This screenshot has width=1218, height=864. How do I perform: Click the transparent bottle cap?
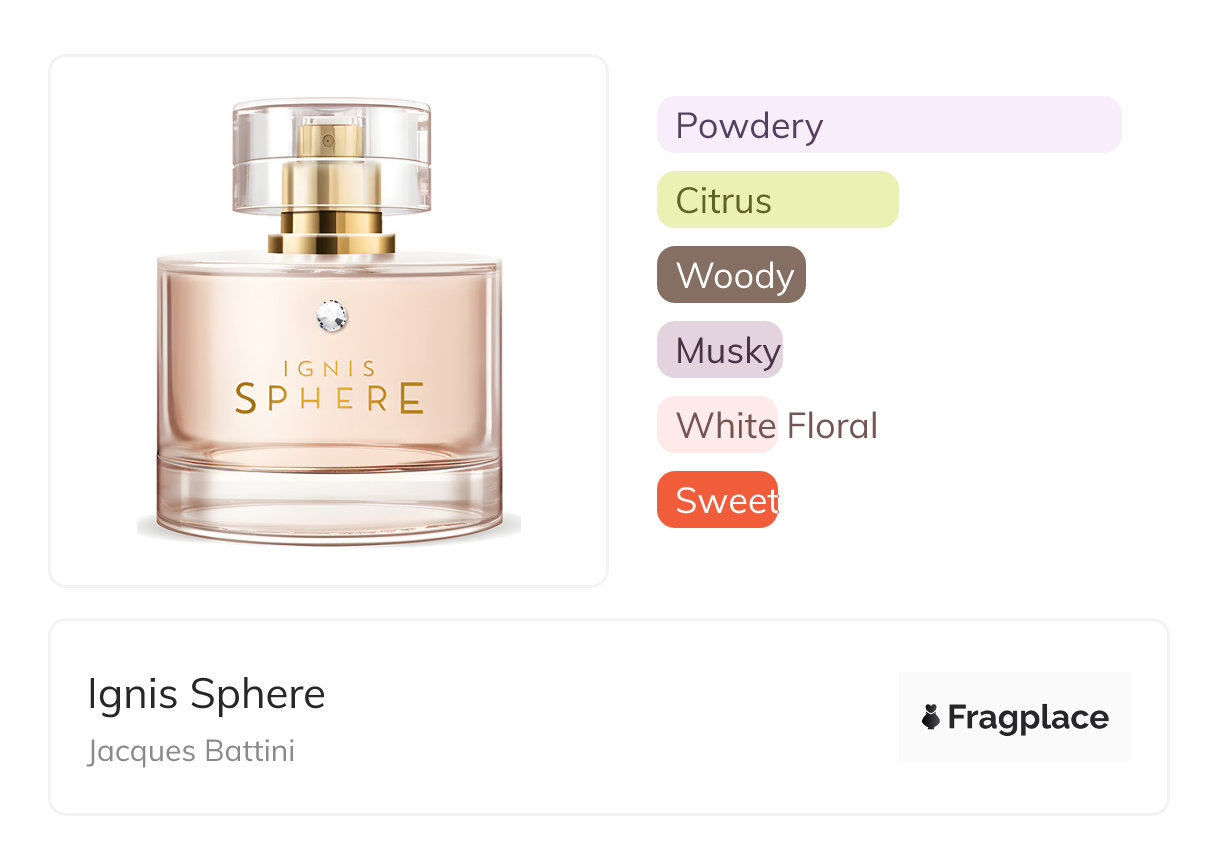[x=331, y=155]
